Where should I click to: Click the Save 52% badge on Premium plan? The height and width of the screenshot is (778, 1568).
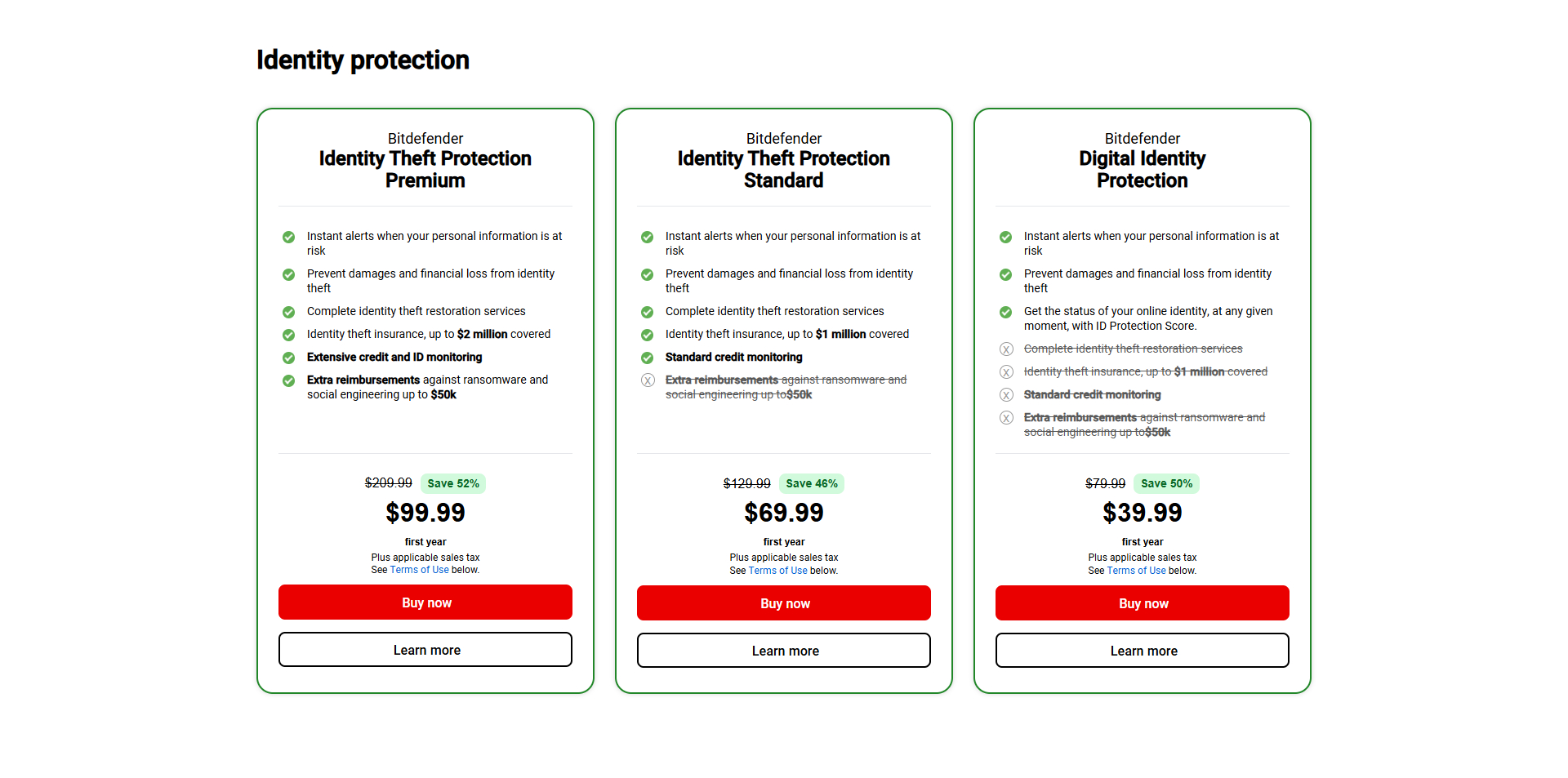pos(452,483)
